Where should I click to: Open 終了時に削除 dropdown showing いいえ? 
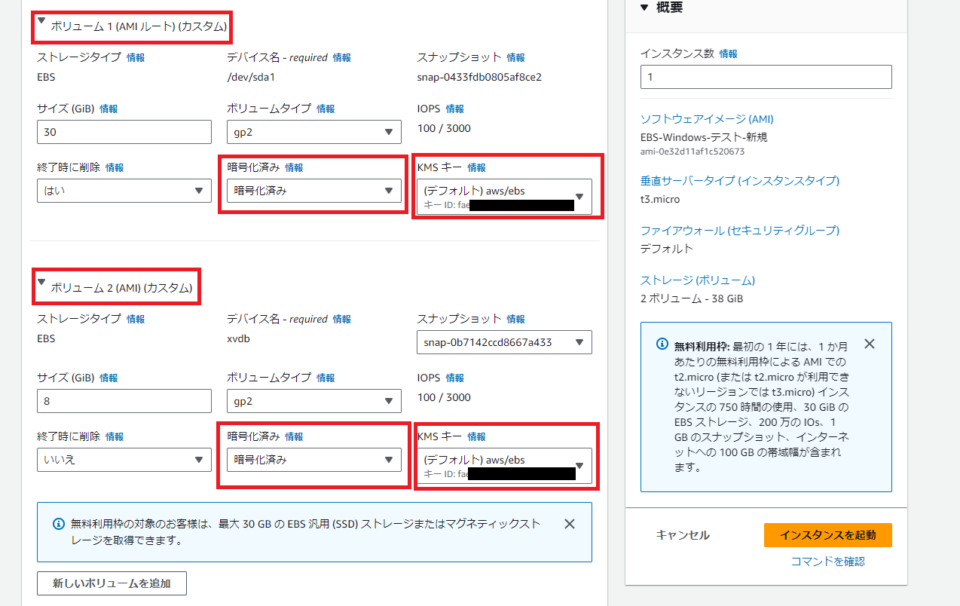pos(124,460)
